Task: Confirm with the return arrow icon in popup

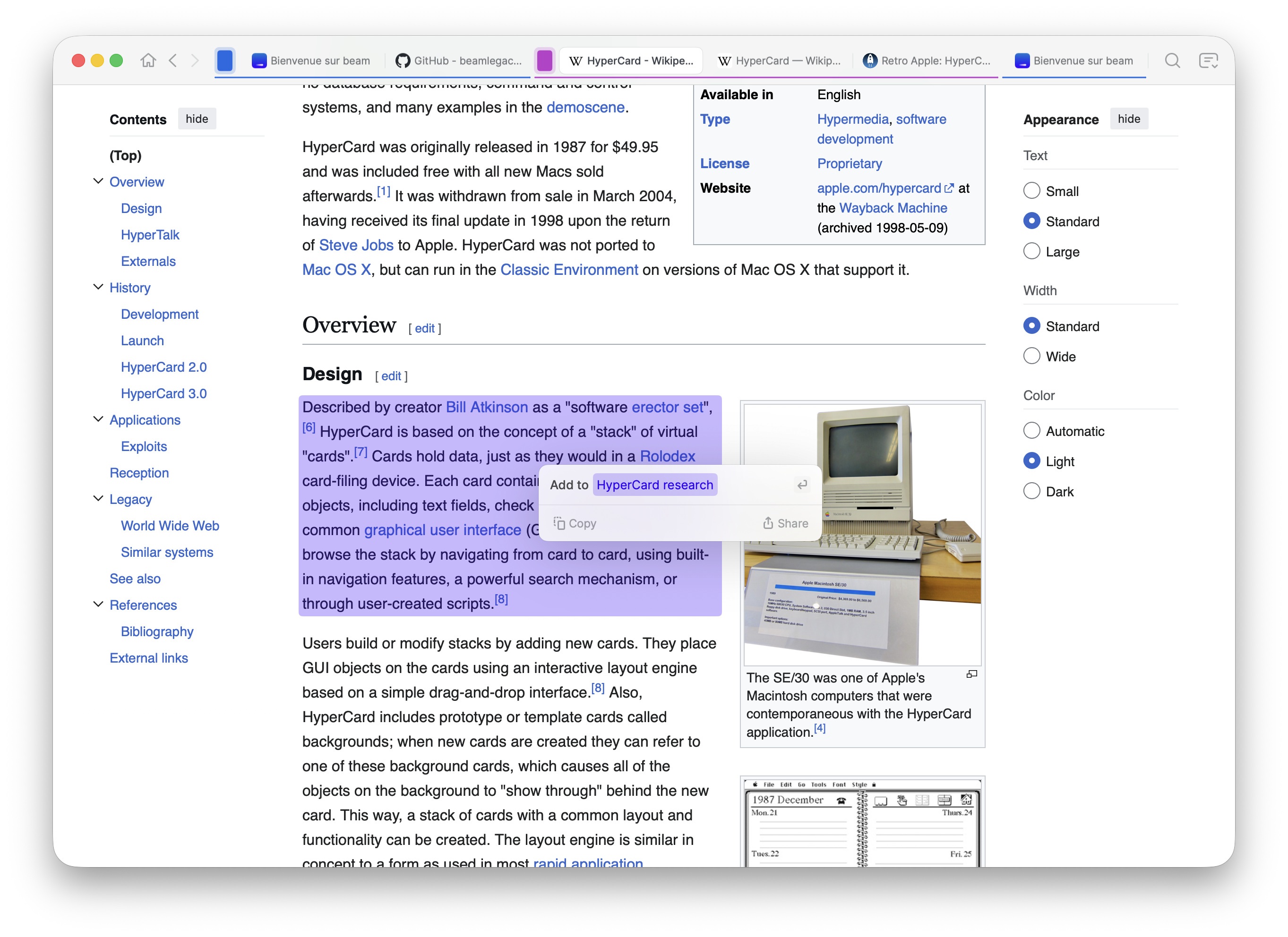Action: (802, 485)
